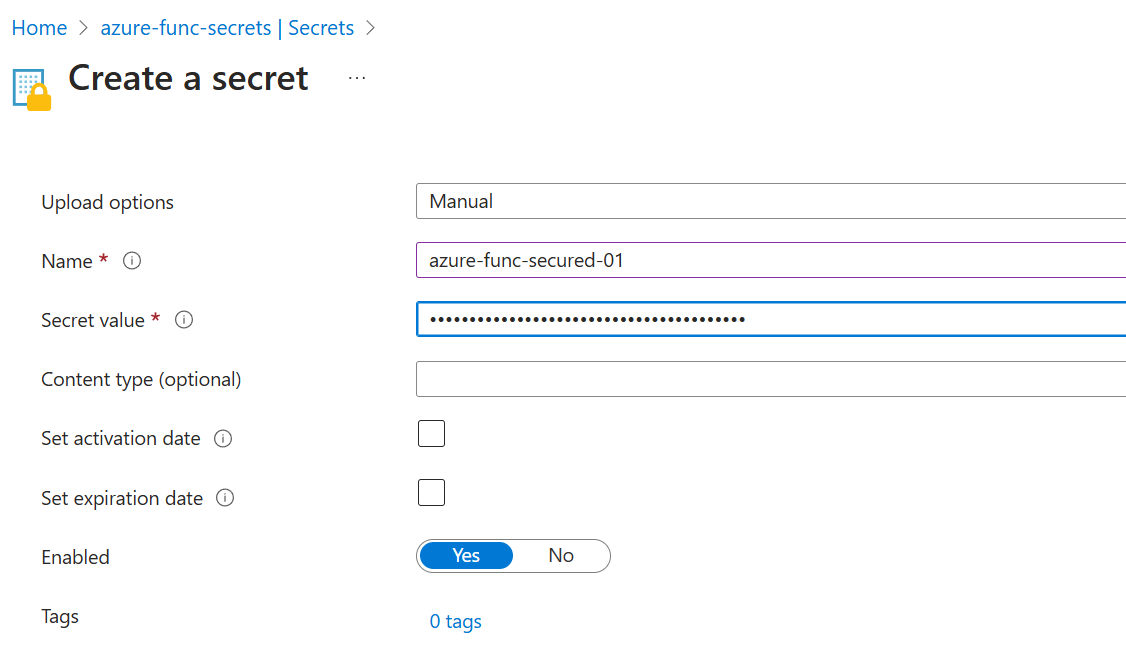
Task: Focus the Secret value field
Action: [770, 320]
